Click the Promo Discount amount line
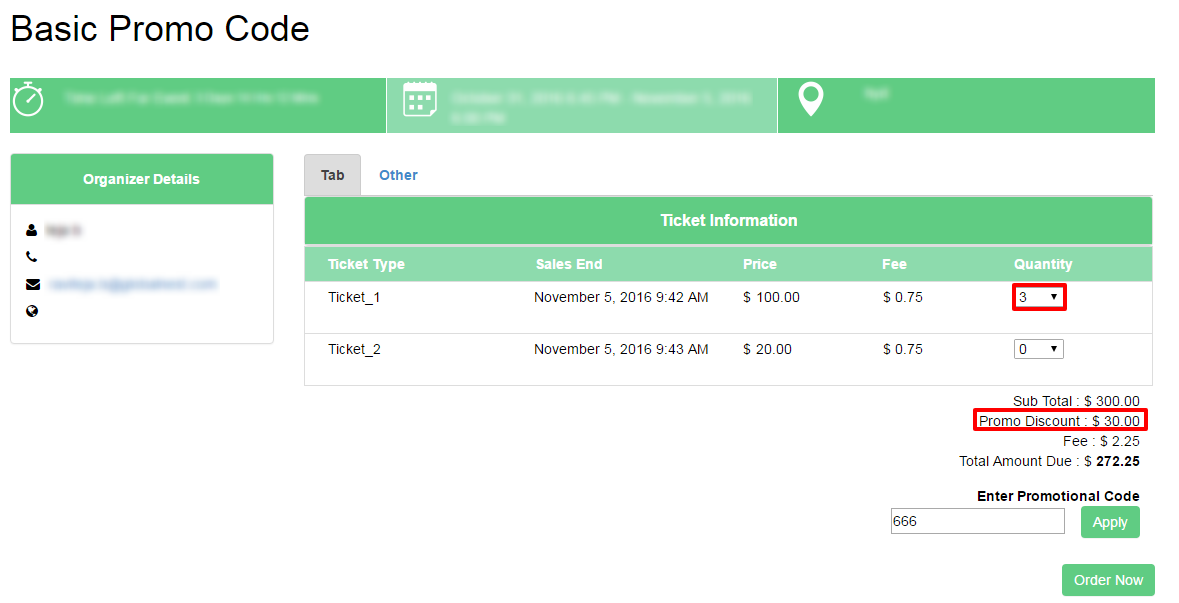Image resolution: width=1179 pixels, height=603 pixels. click(x=1059, y=421)
